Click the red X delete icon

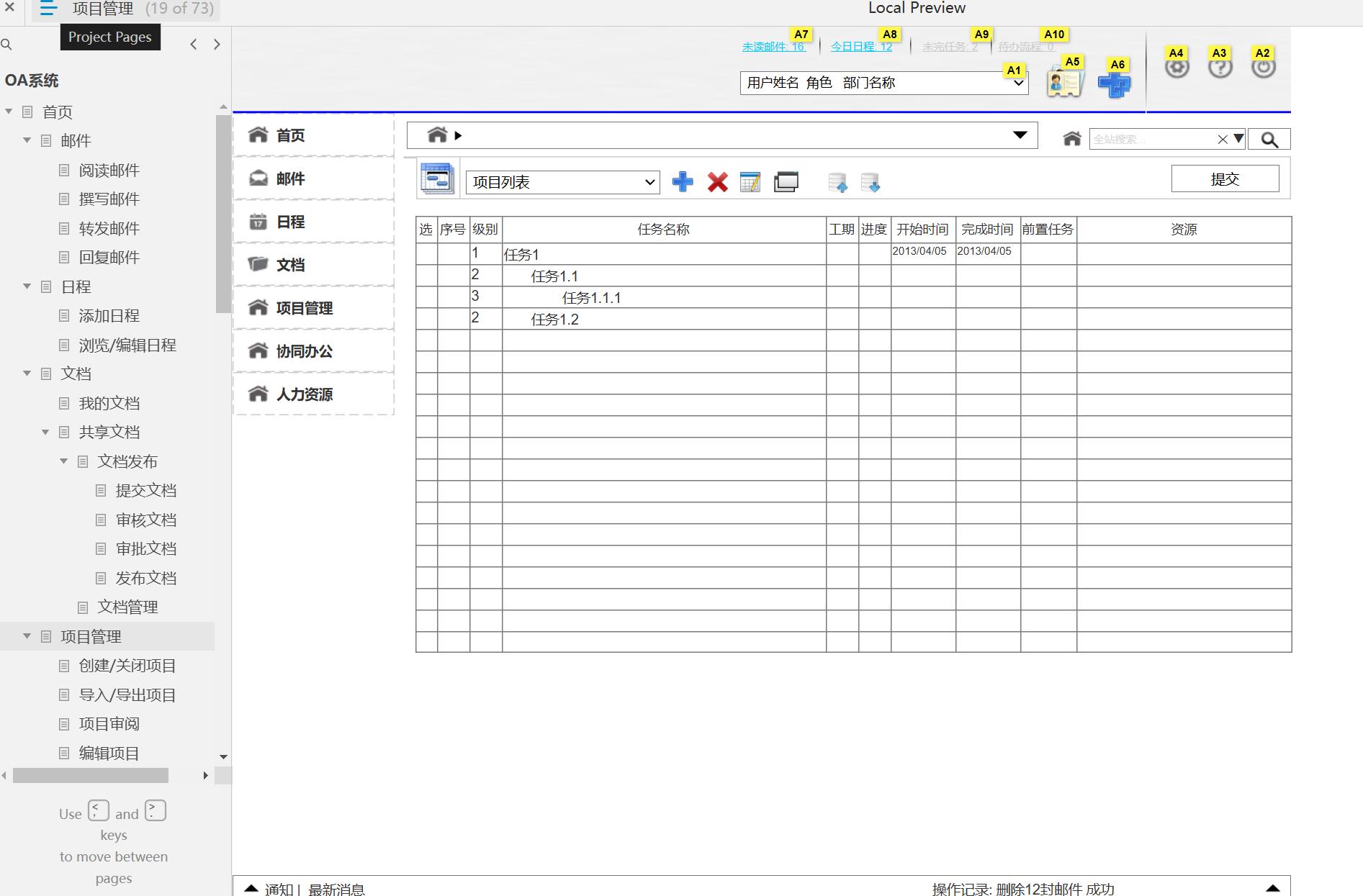tap(717, 182)
